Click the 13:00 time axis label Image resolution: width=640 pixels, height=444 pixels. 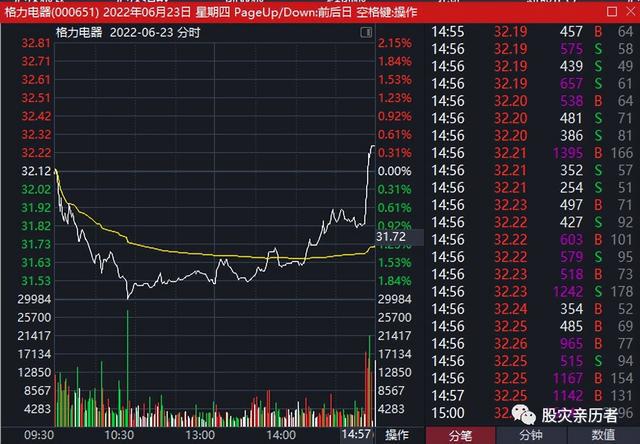point(200,435)
